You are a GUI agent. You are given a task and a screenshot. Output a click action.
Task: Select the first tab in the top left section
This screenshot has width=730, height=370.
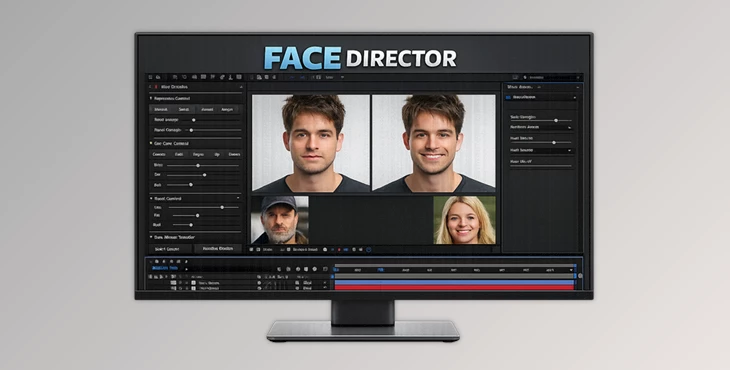(x=161, y=109)
